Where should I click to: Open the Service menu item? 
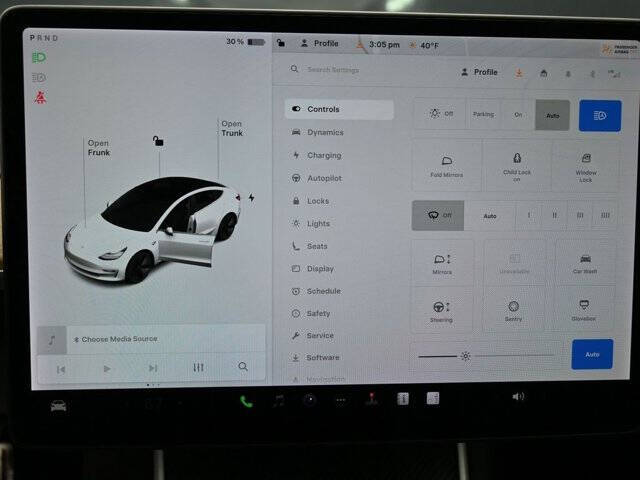(x=313, y=336)
